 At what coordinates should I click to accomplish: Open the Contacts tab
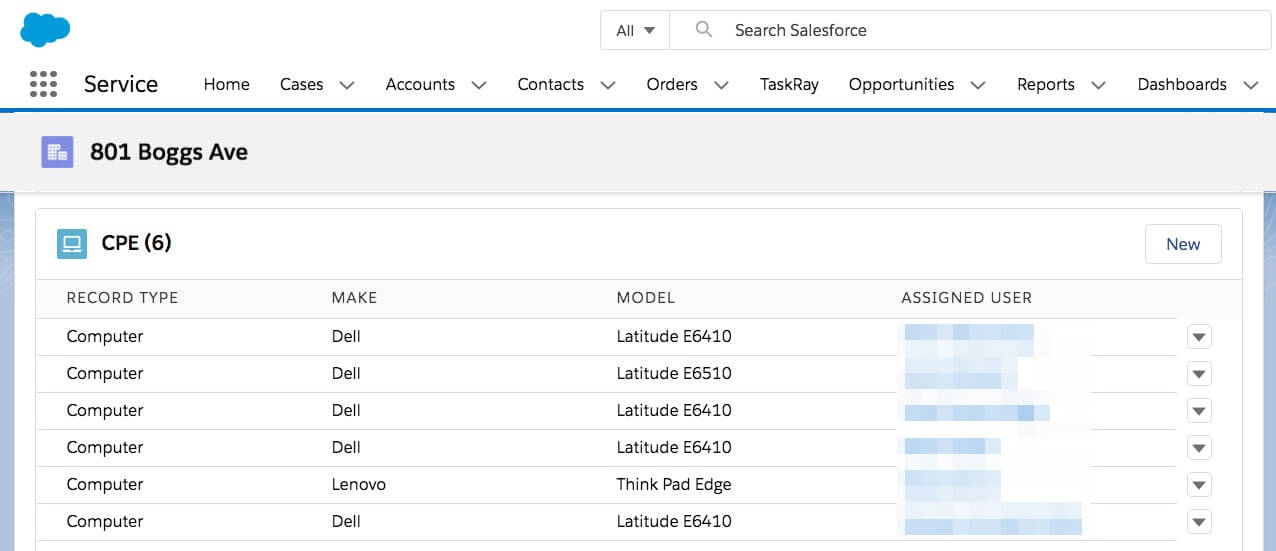pos(550,84)
